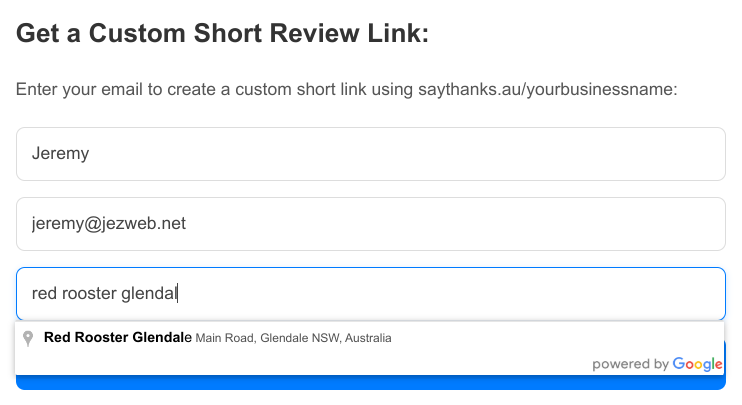Click the 'Get a Custom Short Review Link' heading
742x405 pixels.
coord(222,33)
